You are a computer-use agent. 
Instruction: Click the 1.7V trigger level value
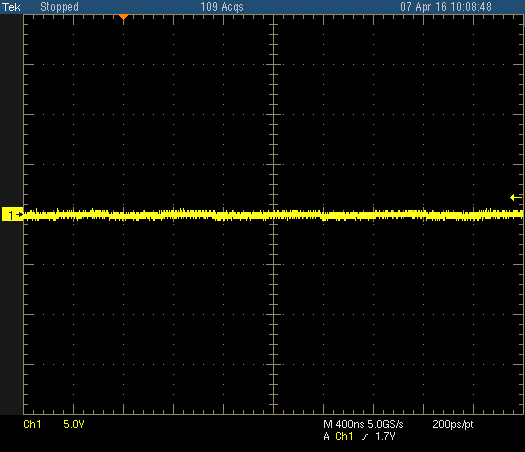coord(385,437)
